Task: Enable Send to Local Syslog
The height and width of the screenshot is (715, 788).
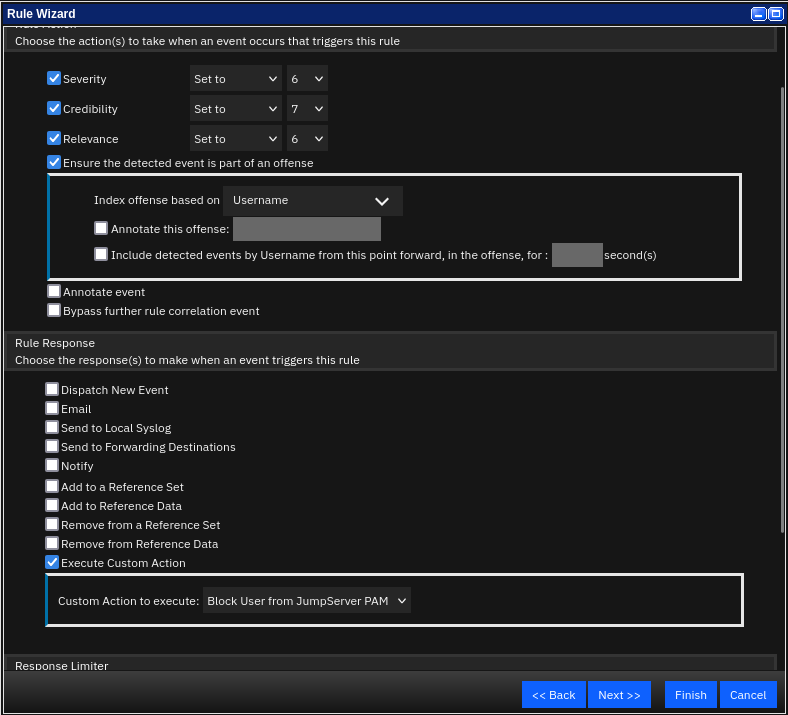Action: (x=52, y=427)
